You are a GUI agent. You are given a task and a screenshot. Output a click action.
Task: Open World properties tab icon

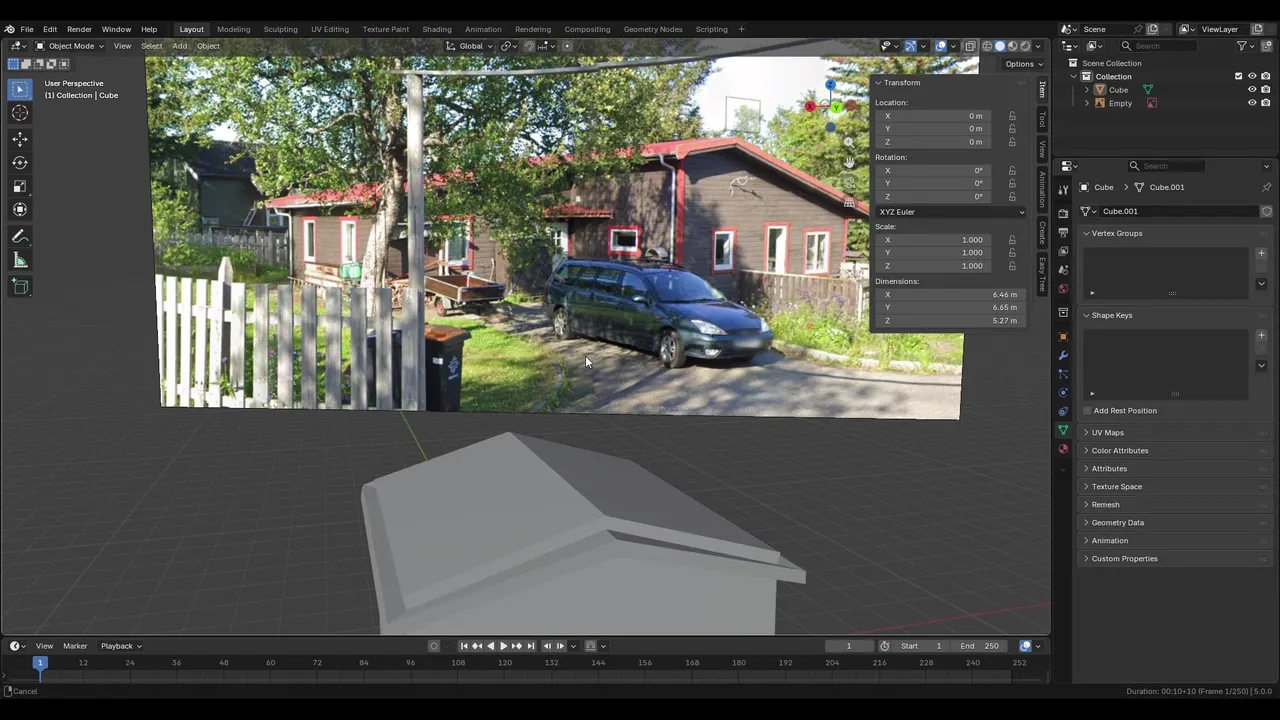pos(1063,289)
